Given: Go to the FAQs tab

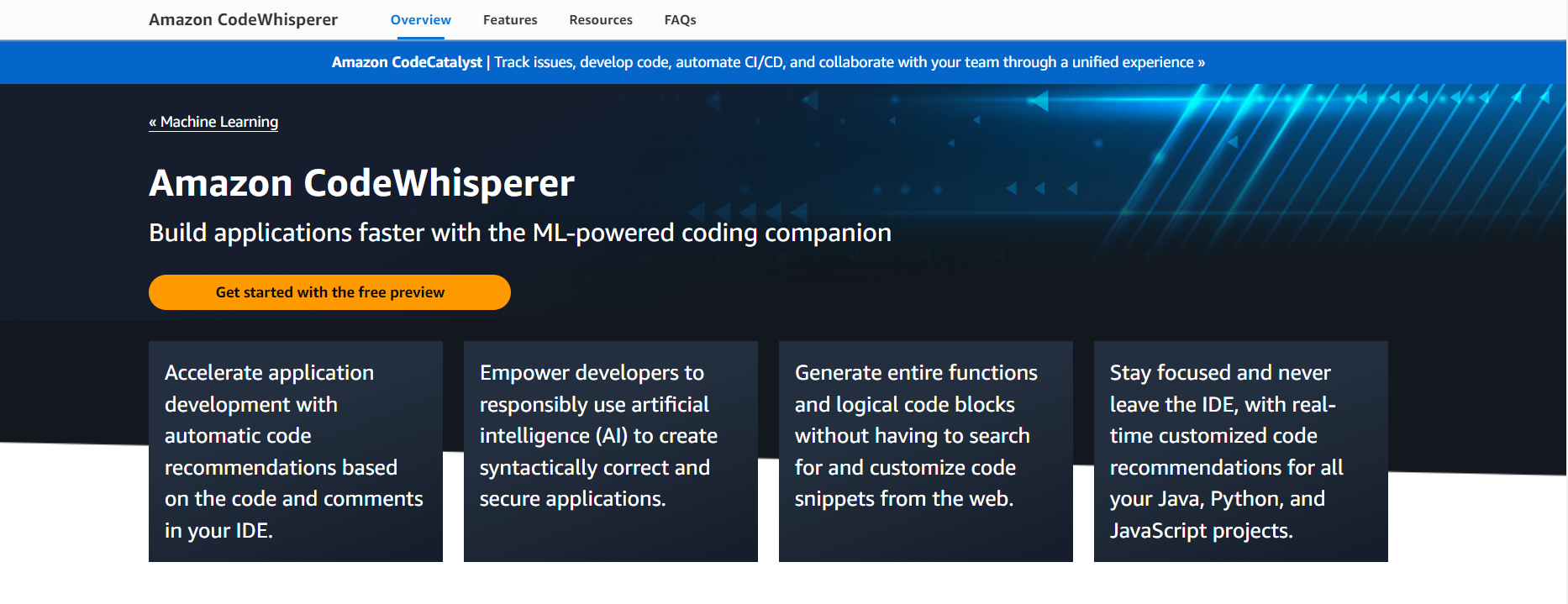Looking at the screenshot, I should coord(680,19).
